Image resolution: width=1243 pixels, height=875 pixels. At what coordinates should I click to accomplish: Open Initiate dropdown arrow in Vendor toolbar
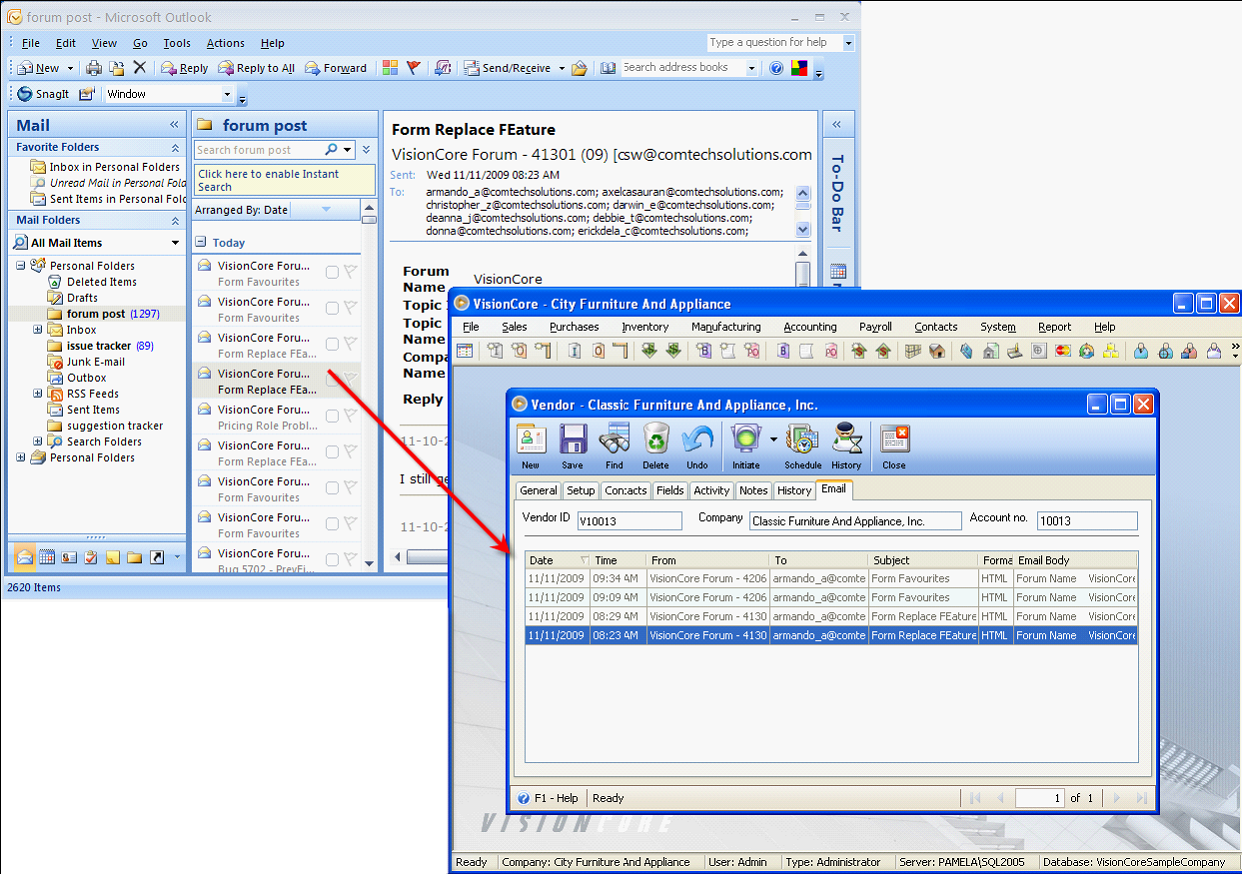coord(773,440)
